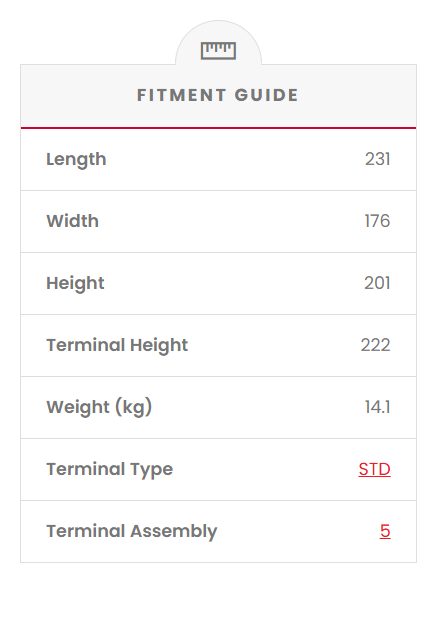Select the Height row label
Screen dimensions: 430x620
click(75, 284)
